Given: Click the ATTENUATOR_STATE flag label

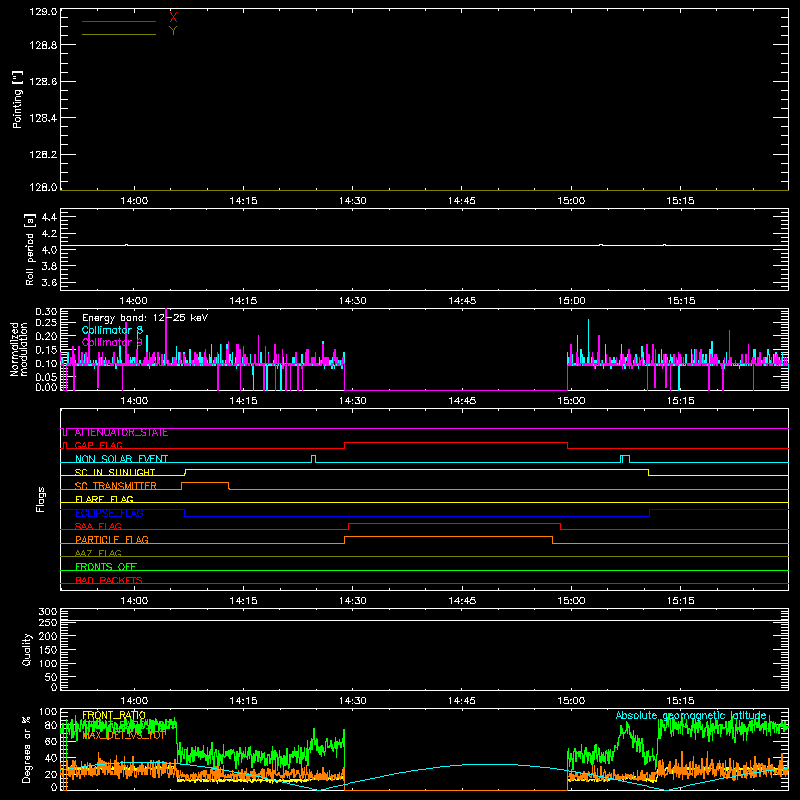Looking at the screenshot, I should tap(121, 433).
